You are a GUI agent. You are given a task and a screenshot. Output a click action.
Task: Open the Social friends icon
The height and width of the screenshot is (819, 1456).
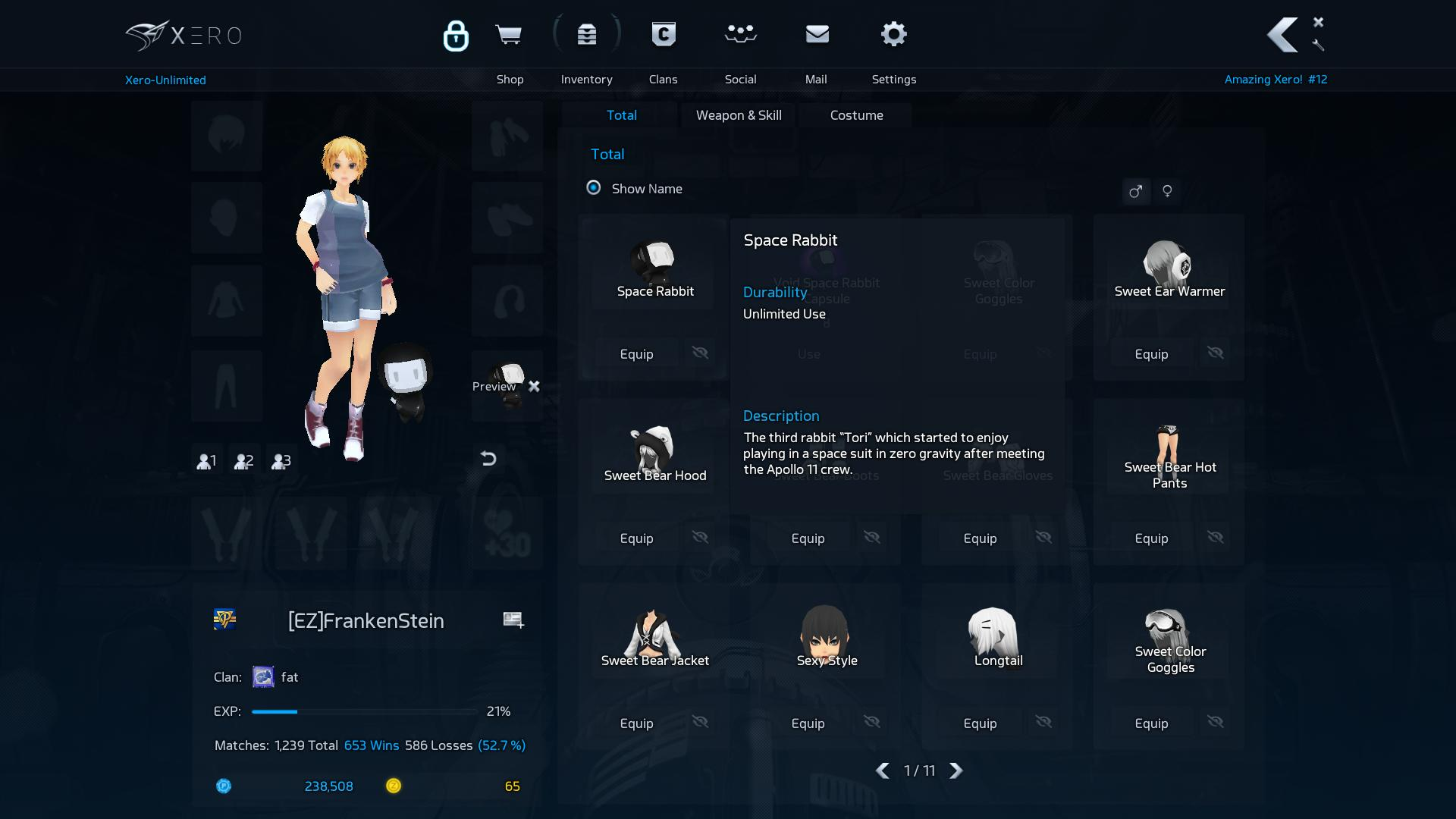click(x=740, y=35)
